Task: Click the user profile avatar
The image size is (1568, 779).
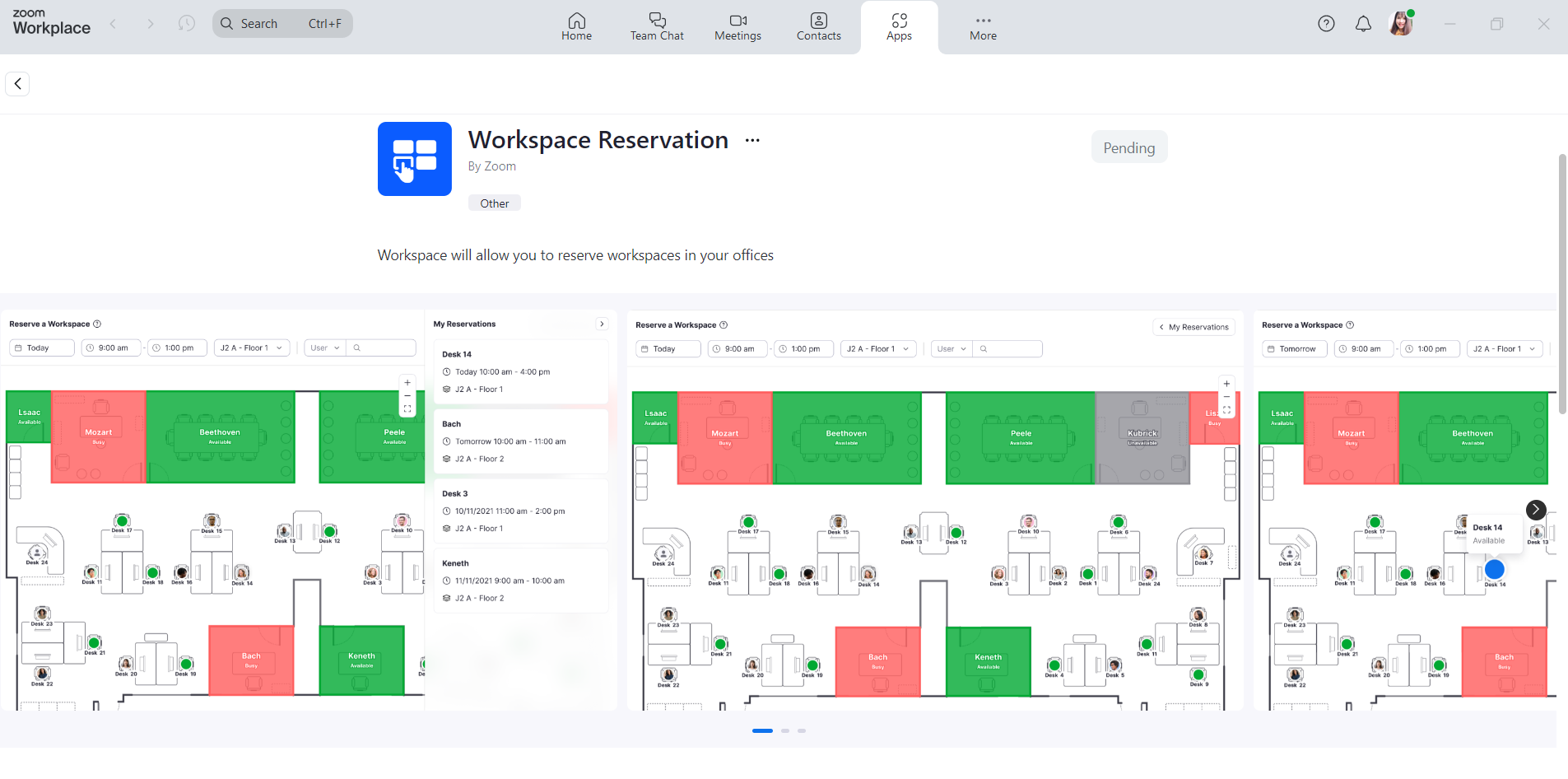Action: (1401, 24)
